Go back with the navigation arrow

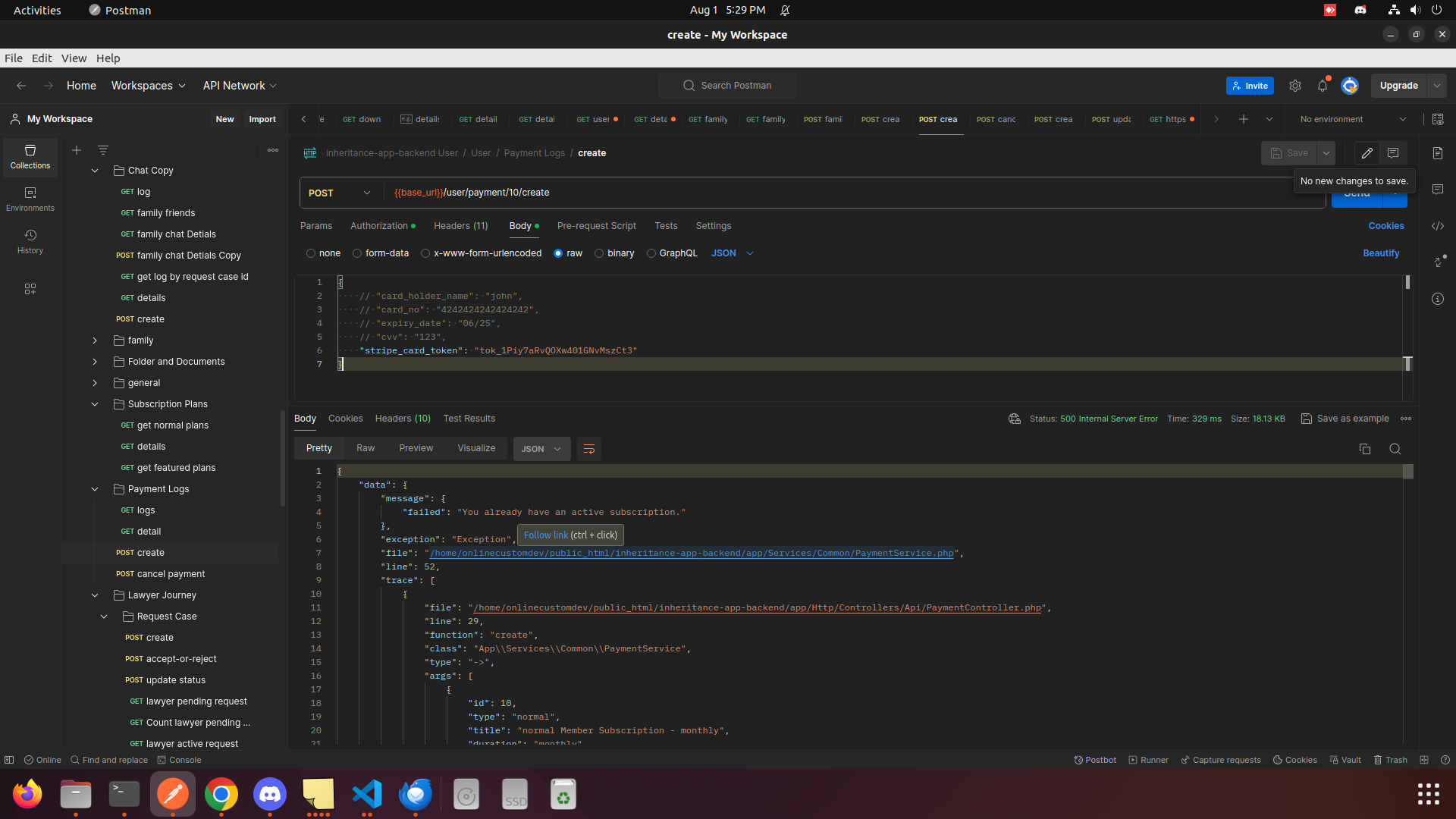click(21, 86)
